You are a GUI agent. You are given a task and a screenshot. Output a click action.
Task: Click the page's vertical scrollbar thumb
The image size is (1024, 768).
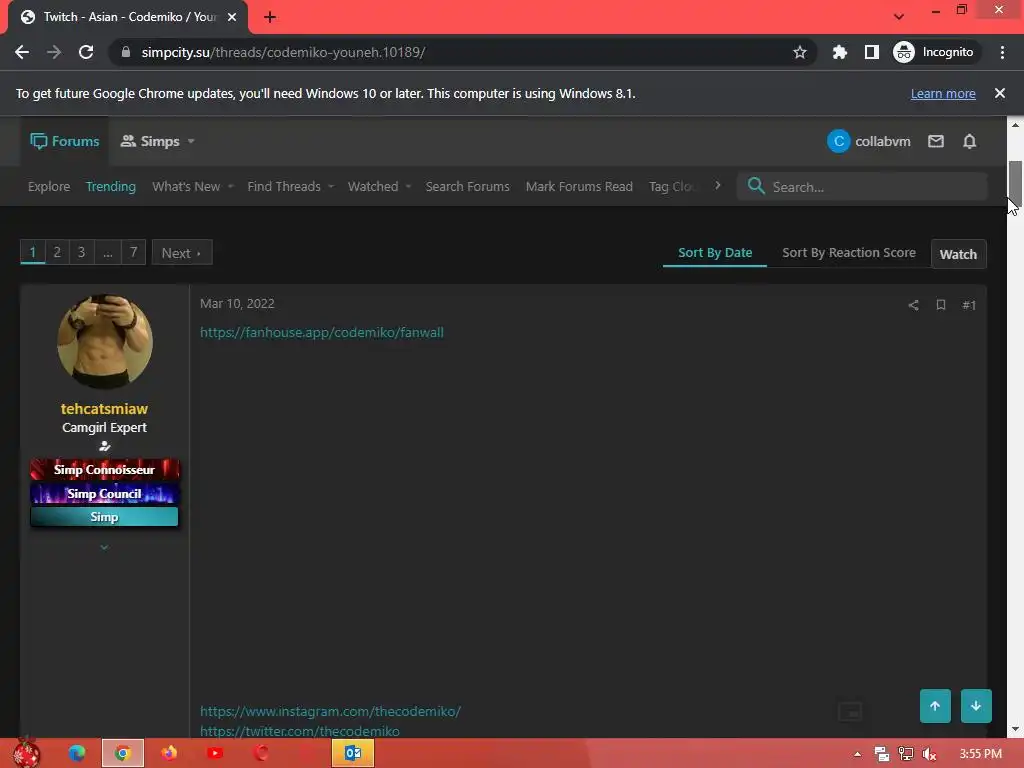point(1016,183)
